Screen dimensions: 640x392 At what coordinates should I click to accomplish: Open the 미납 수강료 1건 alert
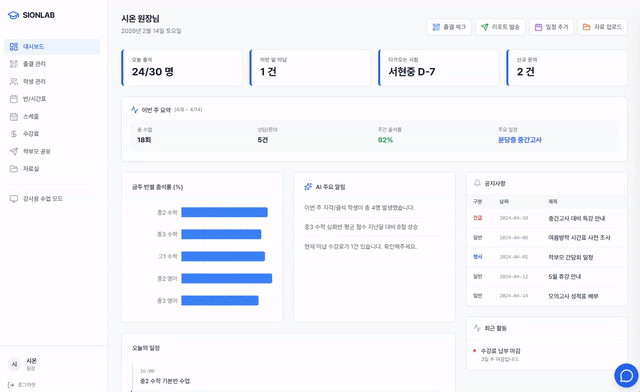[360, 246]
